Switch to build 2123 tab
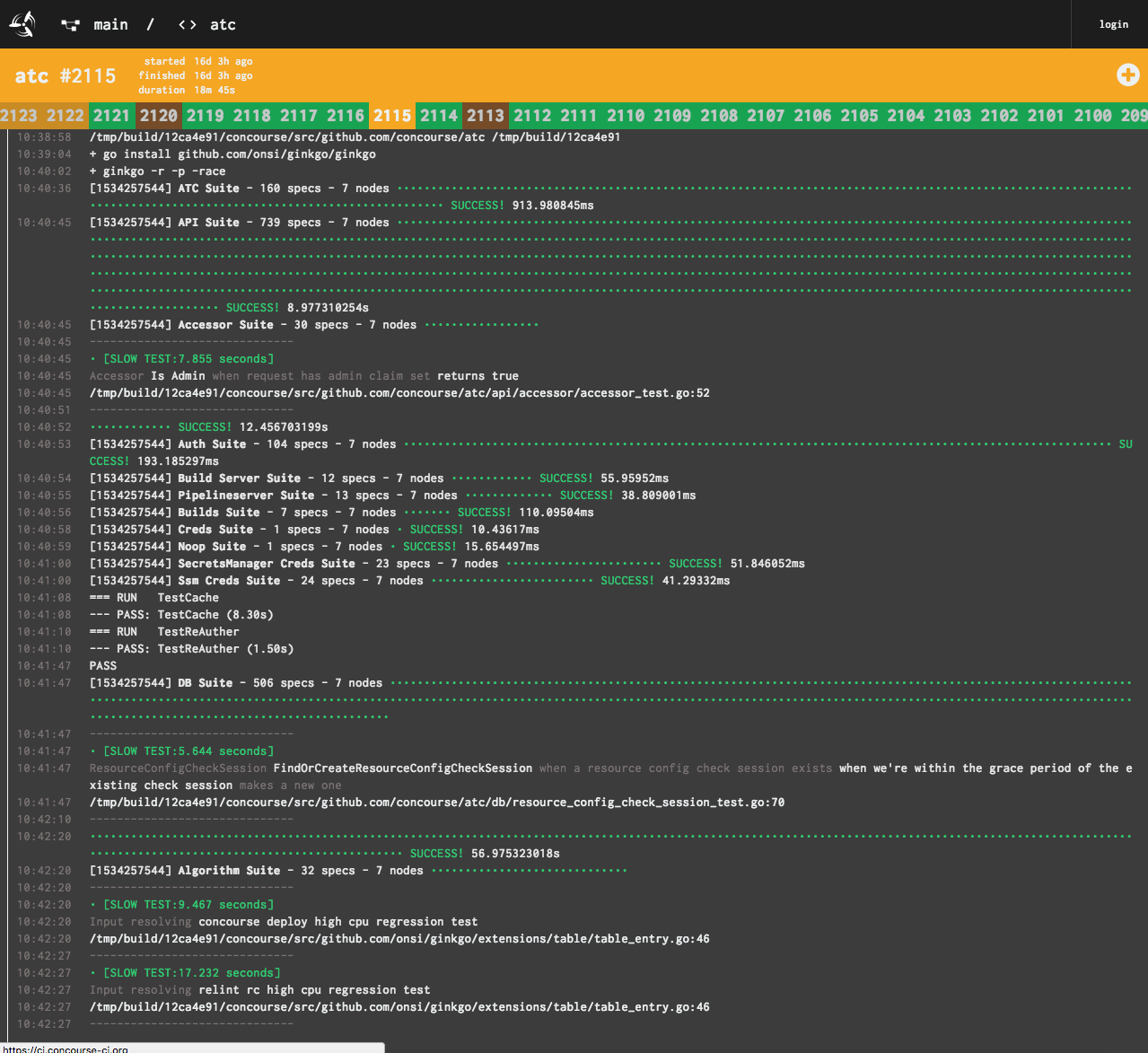This screenshot has width=1148, height=1053. [x=19, y=116]
